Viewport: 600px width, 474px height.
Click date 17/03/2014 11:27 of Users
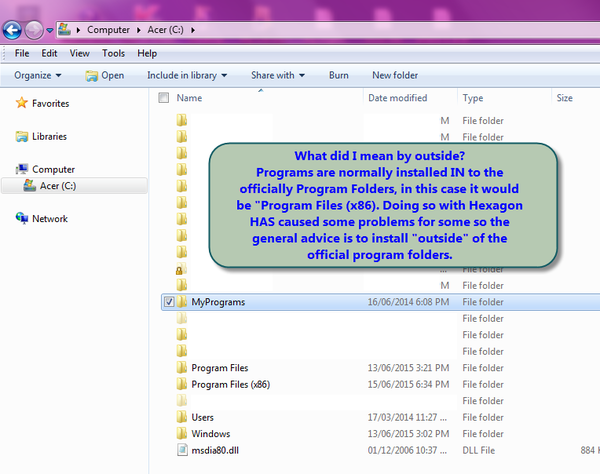(x=407, y=417)
